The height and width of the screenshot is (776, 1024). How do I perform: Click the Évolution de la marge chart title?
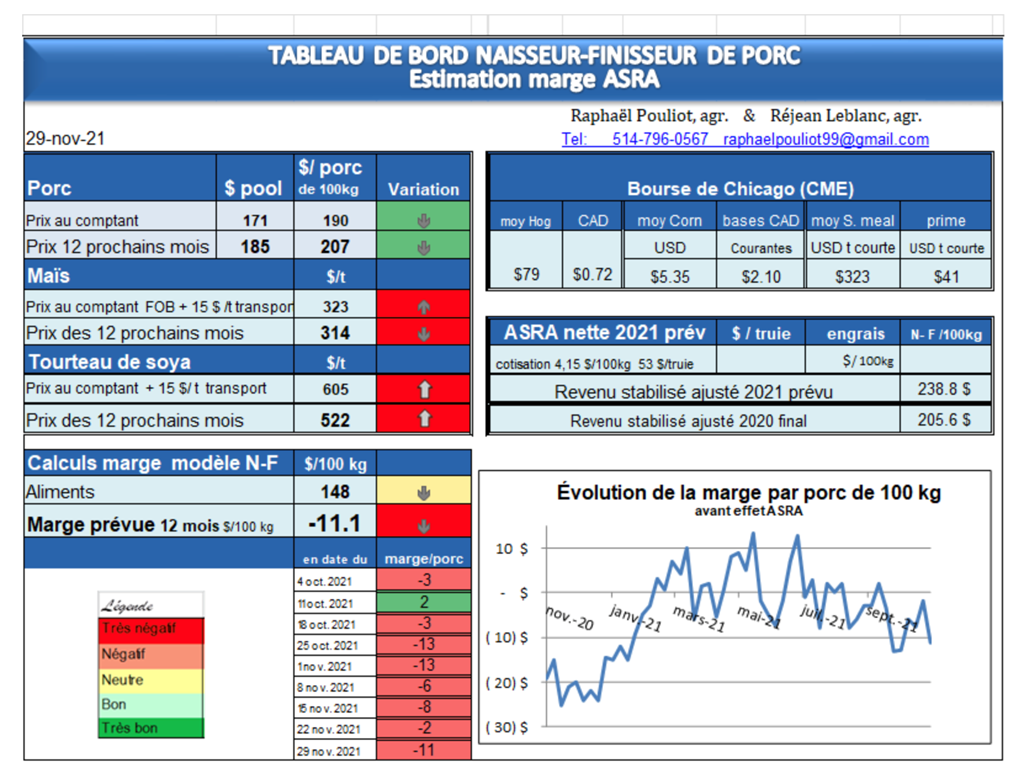748,492
